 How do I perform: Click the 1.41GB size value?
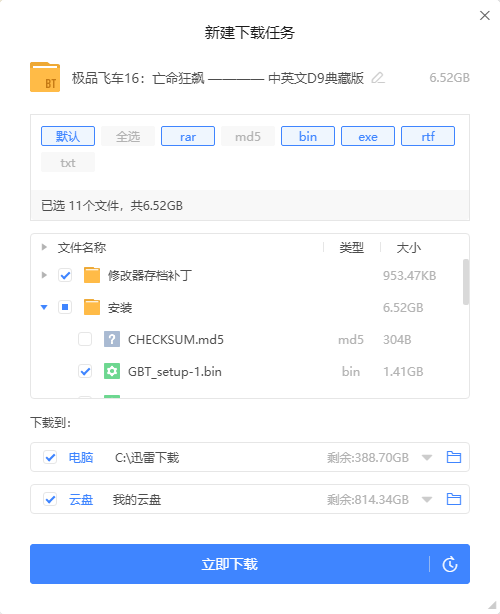(x=403, y=371)
